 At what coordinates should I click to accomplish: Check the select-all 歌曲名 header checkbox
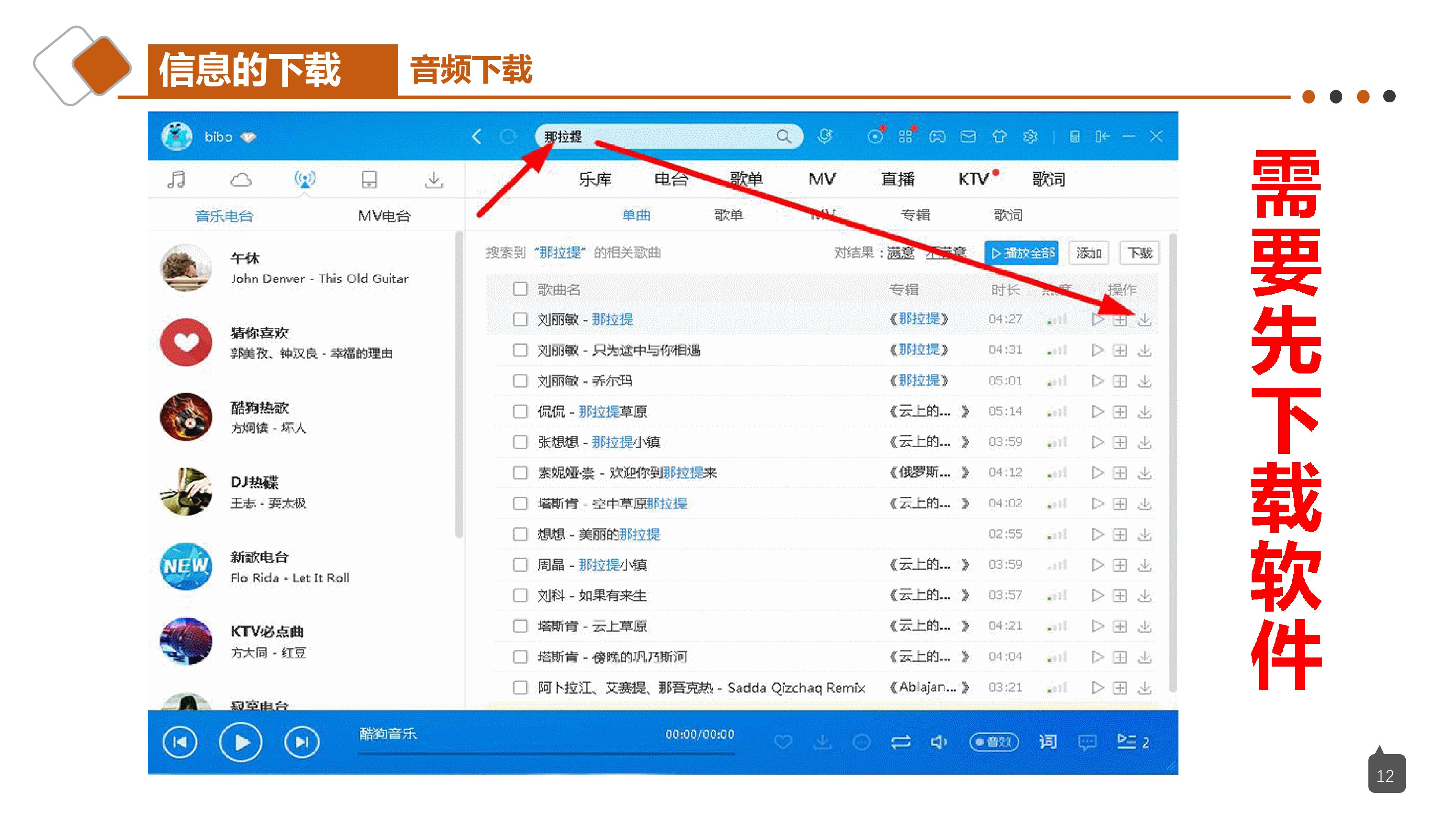(x=520, y=289)
